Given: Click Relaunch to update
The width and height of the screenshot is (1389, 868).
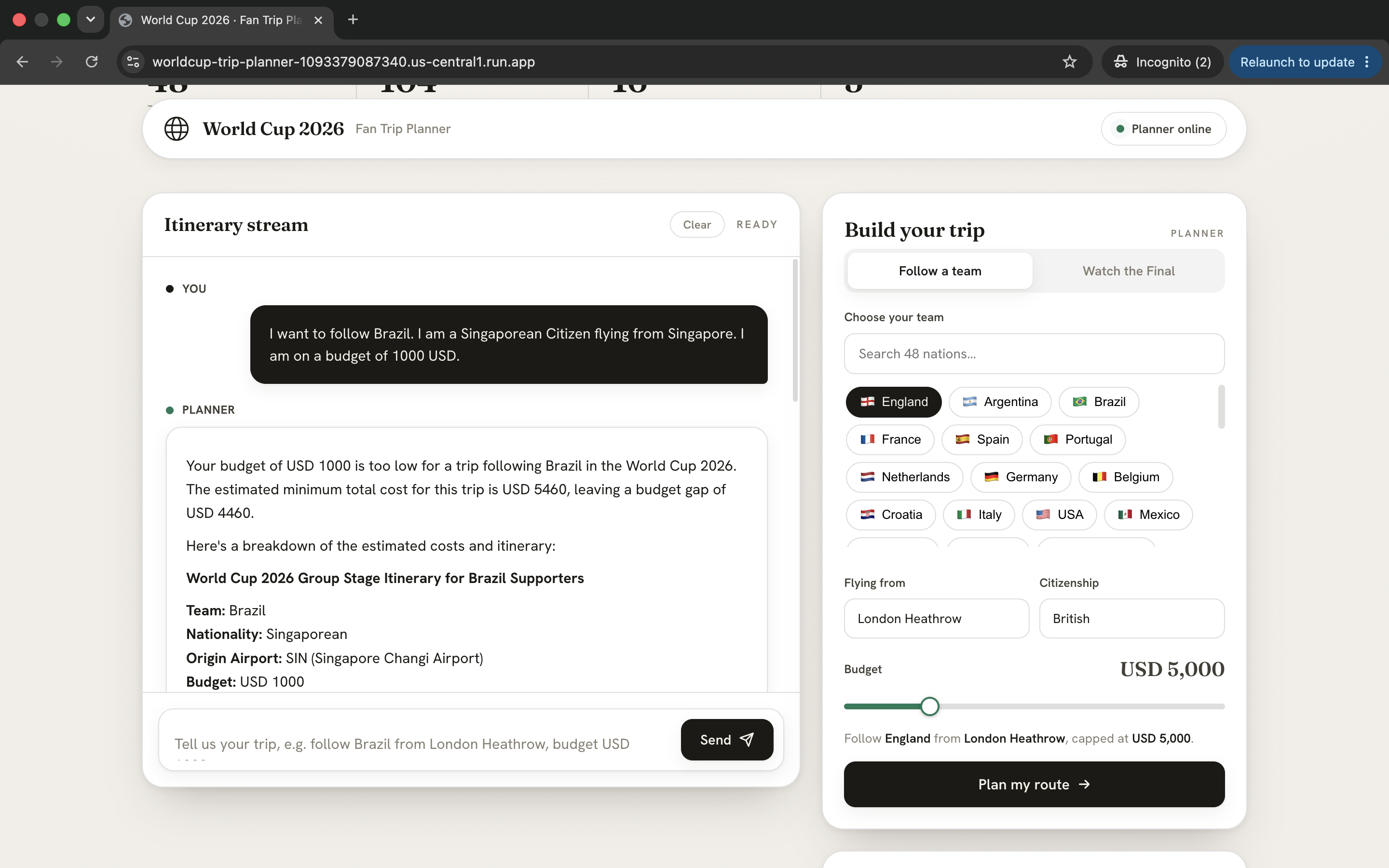Looking at the screenshot, I should (x=1297, y=62).
